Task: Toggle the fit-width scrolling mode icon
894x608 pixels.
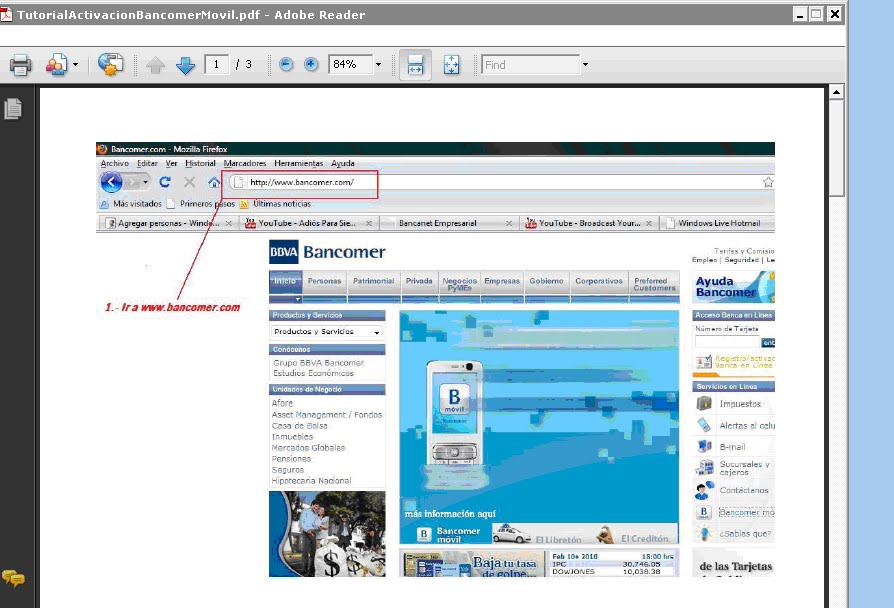Action: (x=415, y=65)
